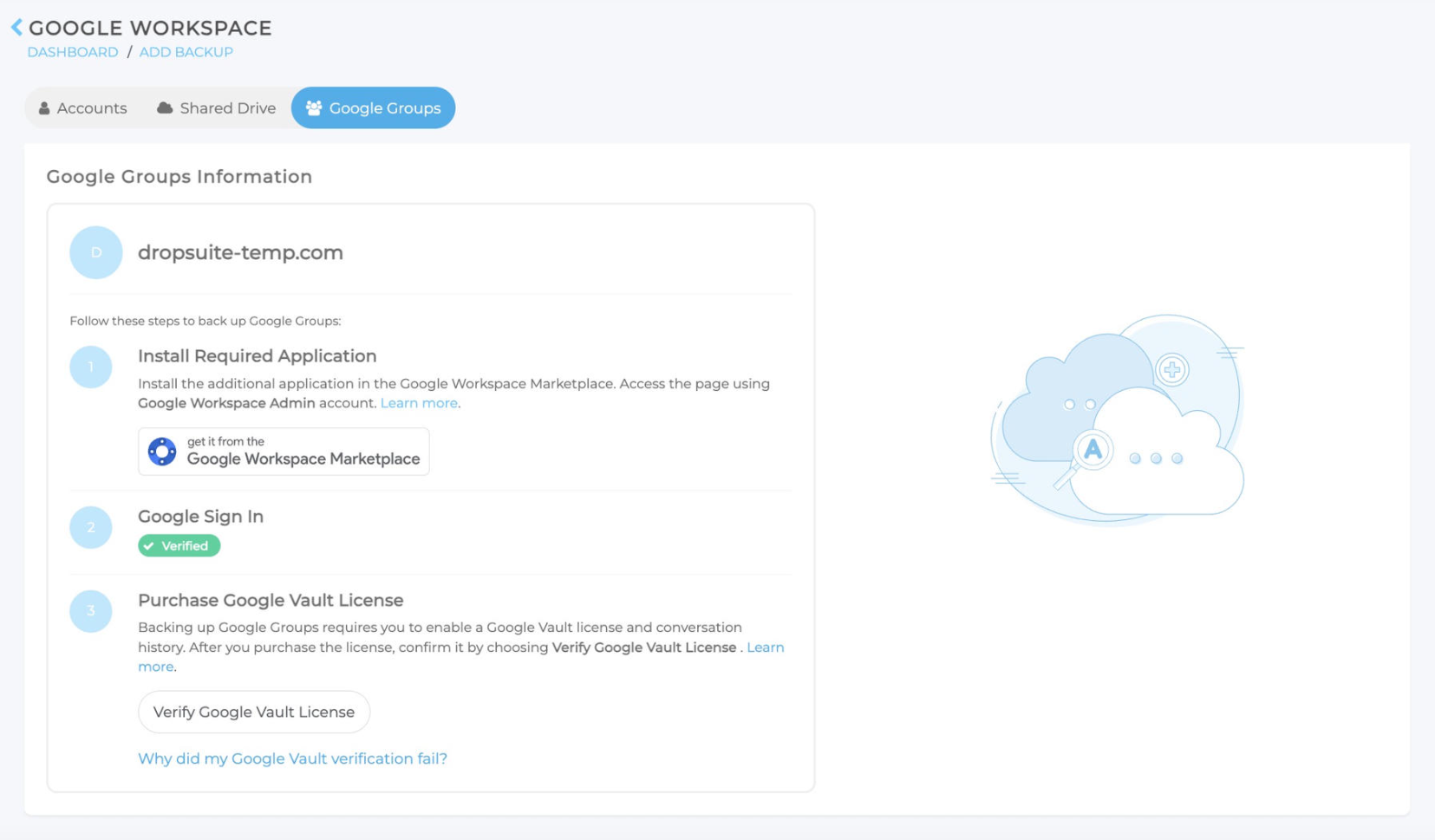Open the Shared Drive tab

(x=216, y=108)
